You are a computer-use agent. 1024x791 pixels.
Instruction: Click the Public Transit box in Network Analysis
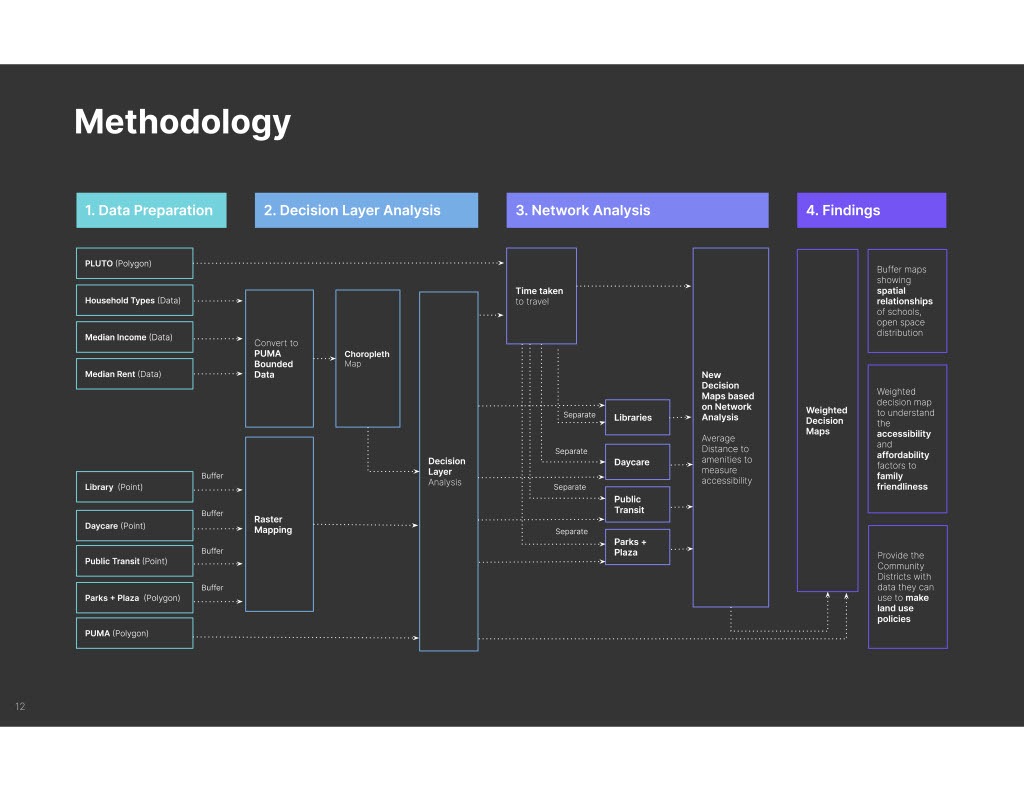coord(637,504)
